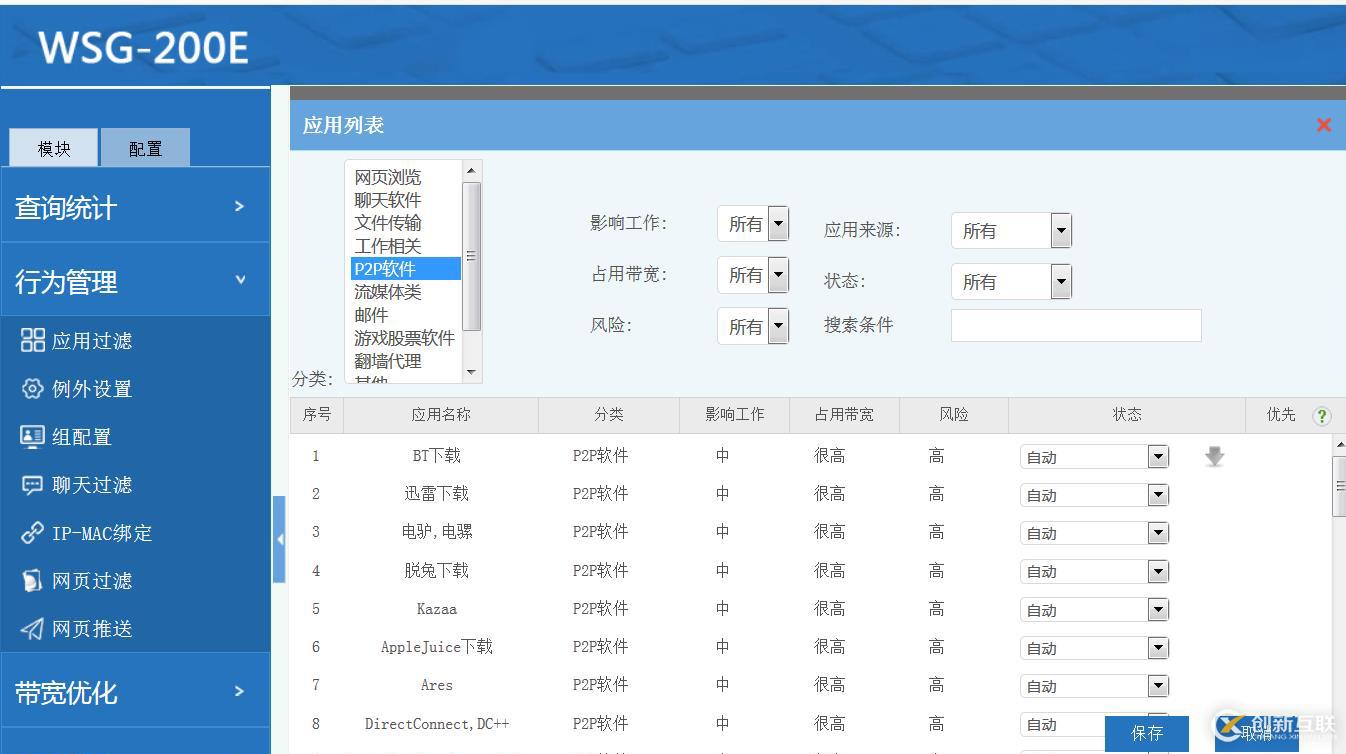Sort by the 分类 column header
Screen dimensions: 1346x754
tap(608, 415)
